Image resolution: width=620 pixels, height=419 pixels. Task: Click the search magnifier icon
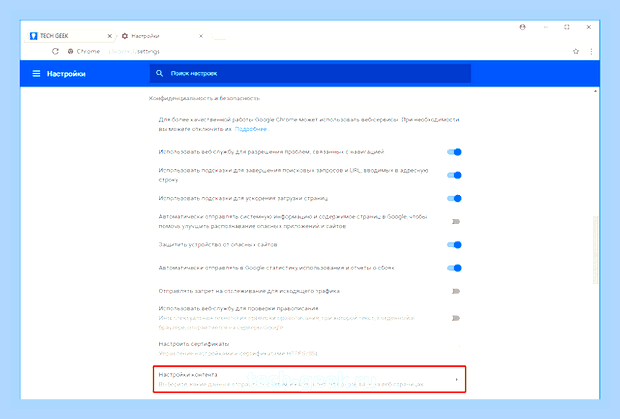[x=159, y=73]
